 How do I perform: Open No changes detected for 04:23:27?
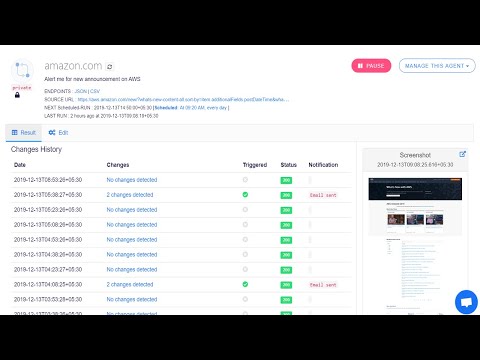(x=132, y=269)
